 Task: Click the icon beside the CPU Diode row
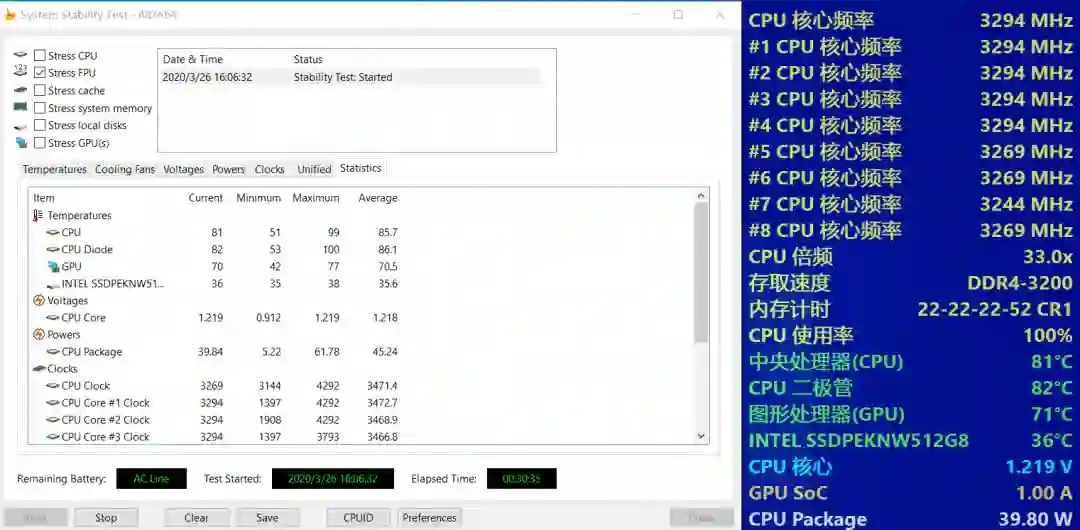[x=52, y=249]
